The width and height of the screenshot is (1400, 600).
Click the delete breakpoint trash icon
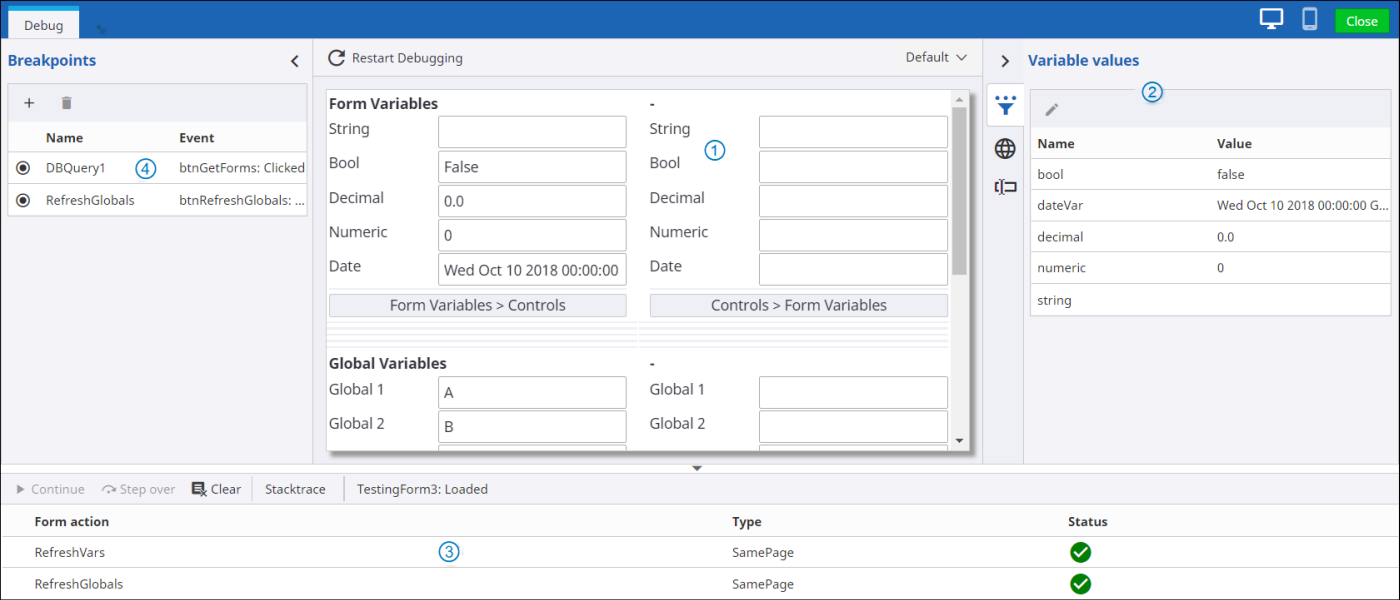pyautogui.click(x=67, y=103)
